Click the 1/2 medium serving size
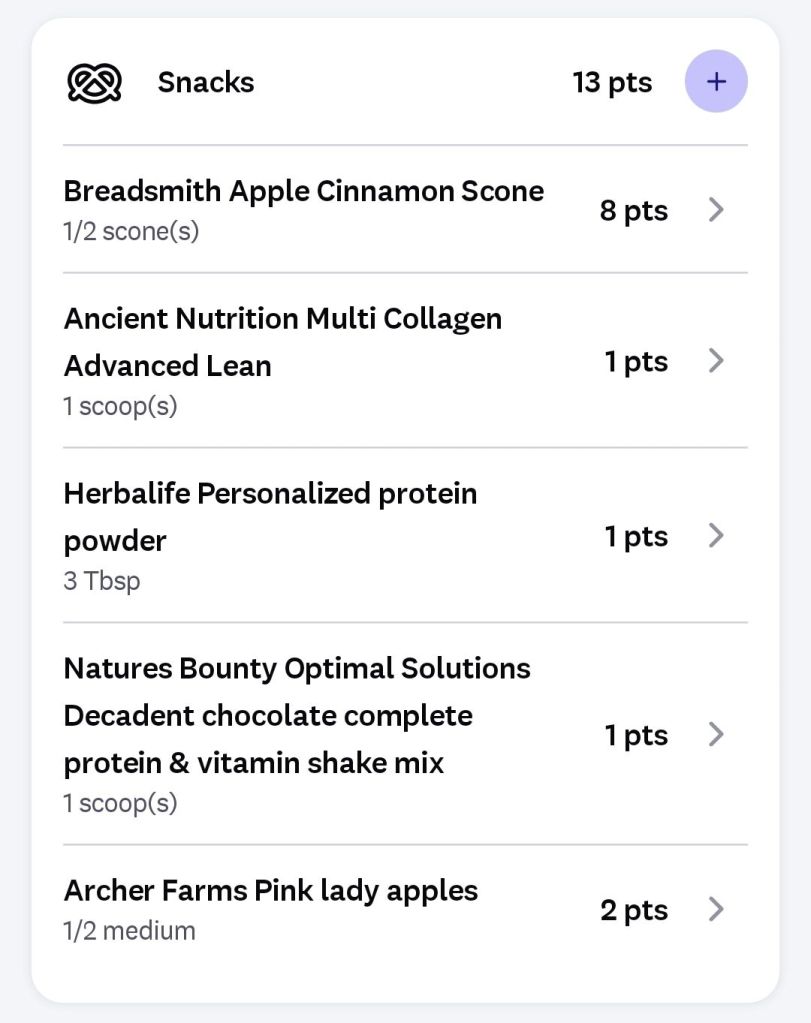811x1023 pixels. pos(129,931)
